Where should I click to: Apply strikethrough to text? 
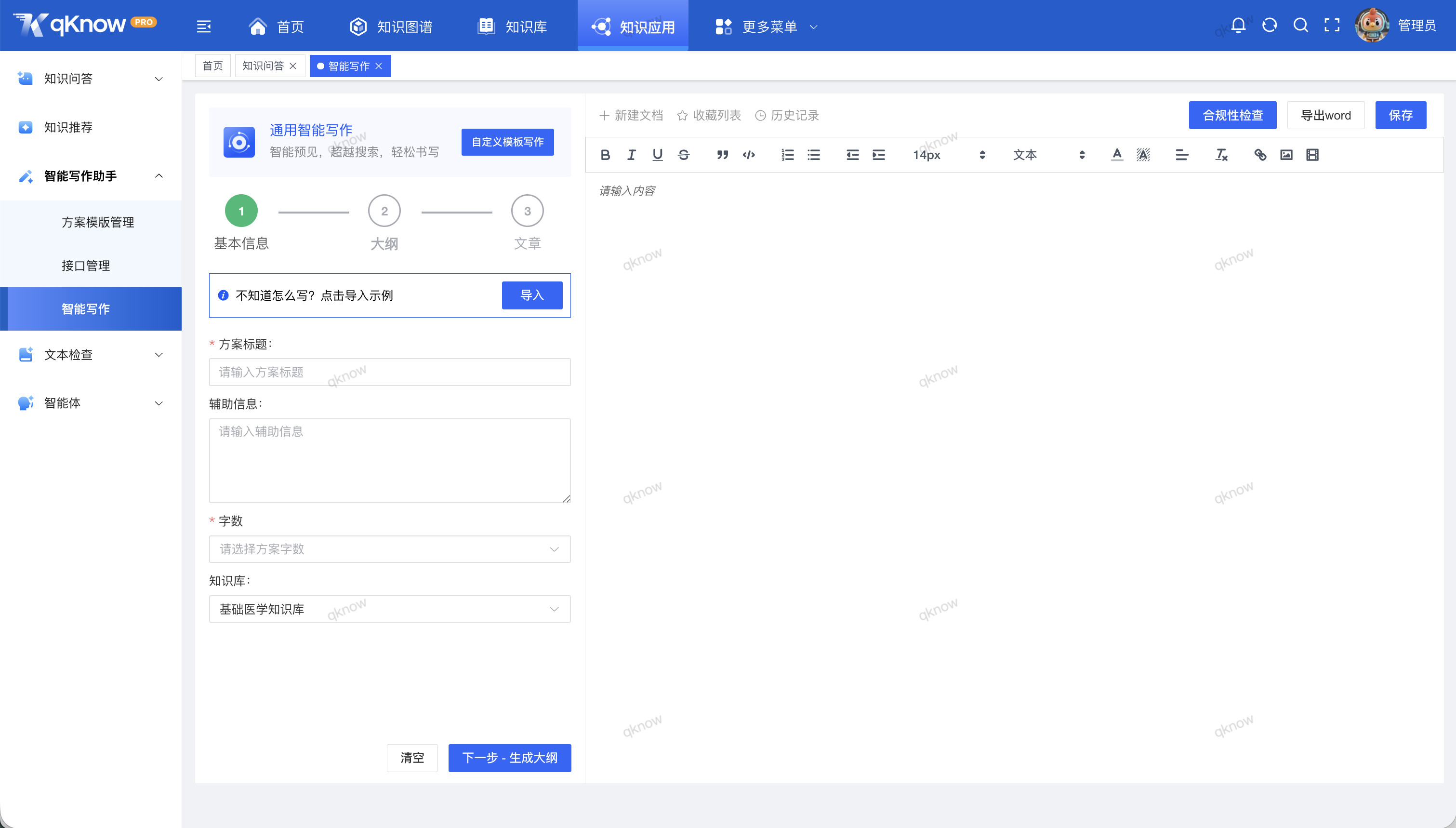coord(684,155)
